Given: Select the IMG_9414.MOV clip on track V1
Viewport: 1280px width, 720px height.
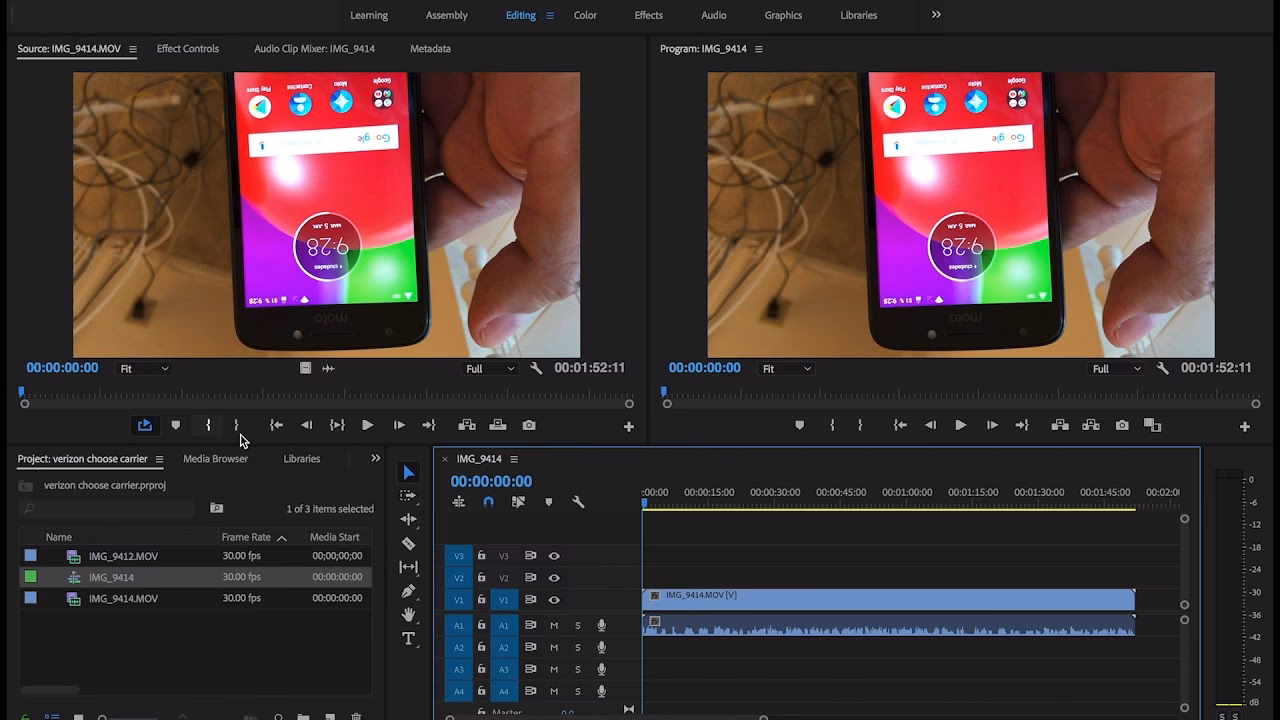Looking at the screenshot, I should [x=890, y=599].
